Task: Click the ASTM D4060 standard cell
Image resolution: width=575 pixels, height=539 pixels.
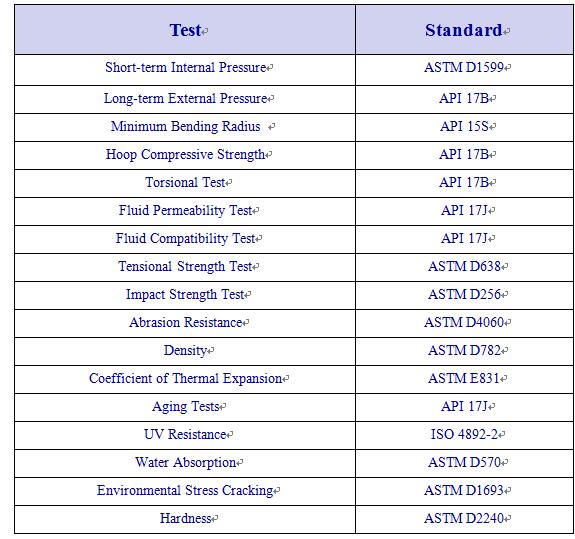Action: pyautogui.click(x=464, y=323)
